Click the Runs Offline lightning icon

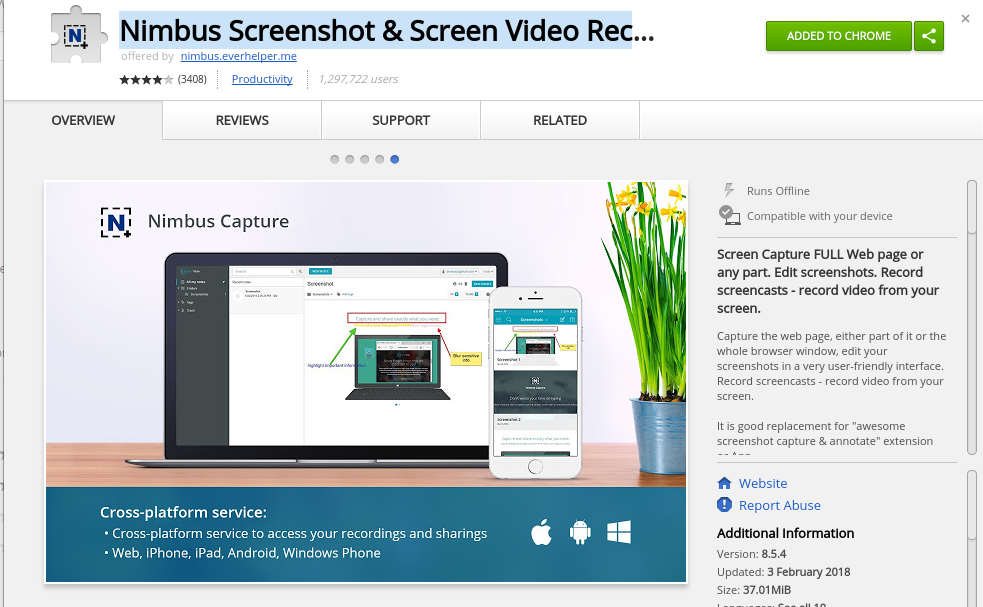[728, 190]
